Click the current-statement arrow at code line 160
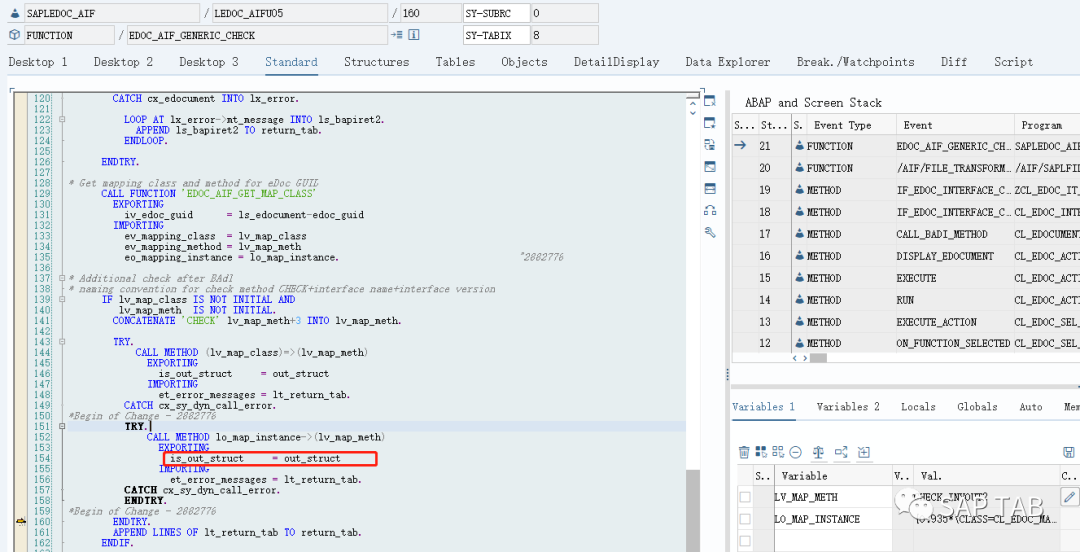The image size is (1080, 552). (x=21, y=522)
